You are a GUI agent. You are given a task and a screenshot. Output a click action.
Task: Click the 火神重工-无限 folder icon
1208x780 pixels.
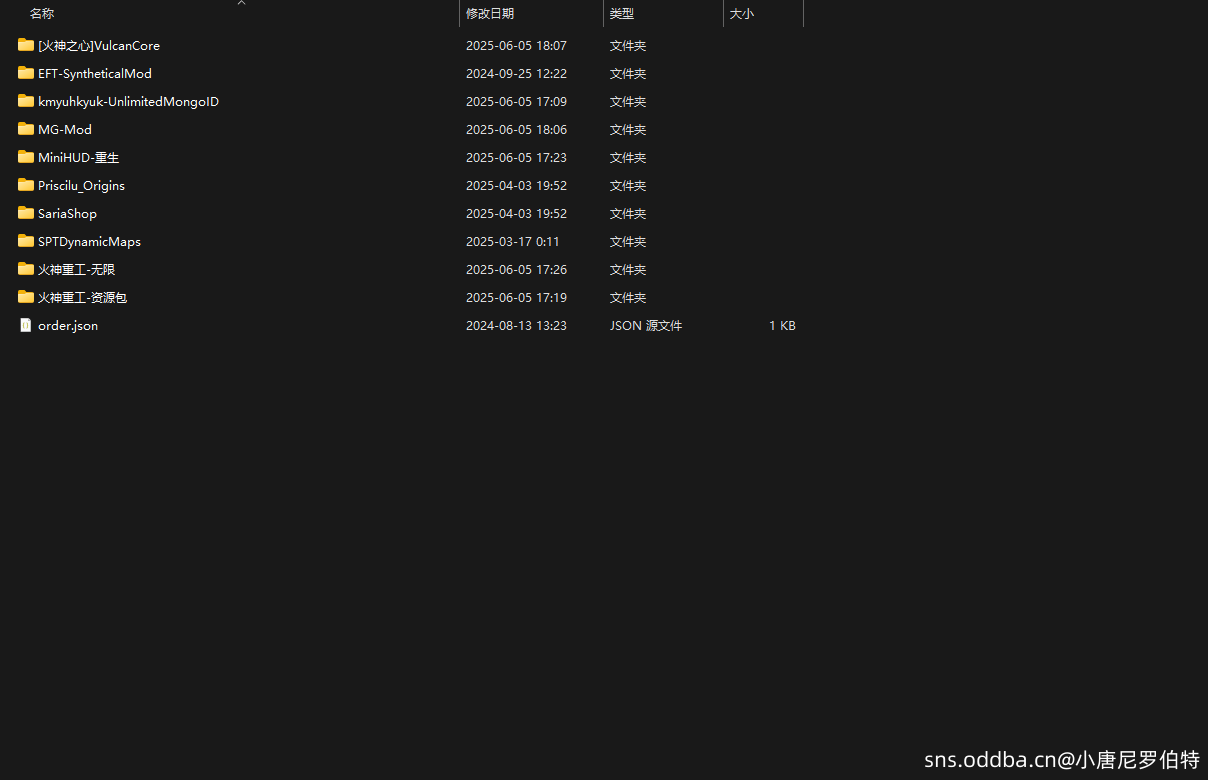coord(26,269)
